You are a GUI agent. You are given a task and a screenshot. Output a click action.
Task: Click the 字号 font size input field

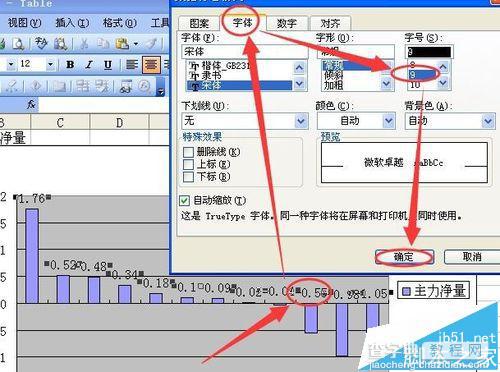[429, 52]
